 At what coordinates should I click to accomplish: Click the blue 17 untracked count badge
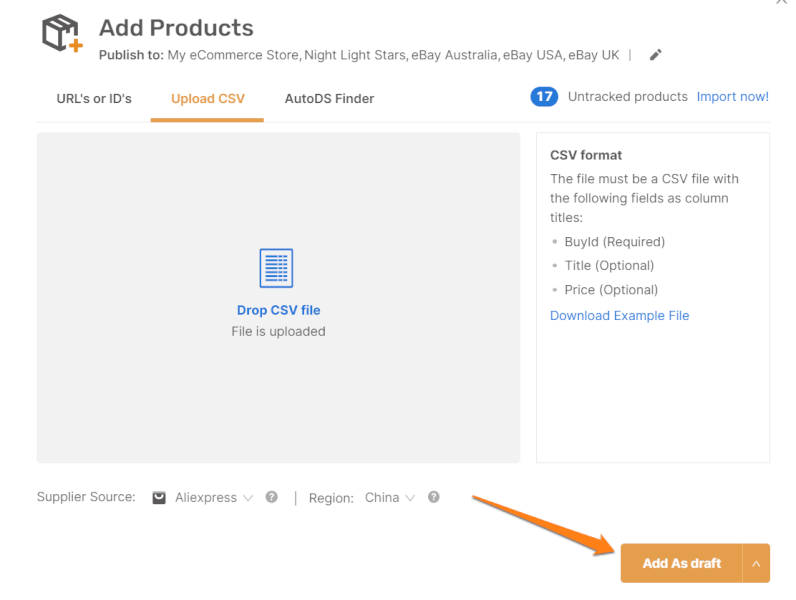coord(544,97)
